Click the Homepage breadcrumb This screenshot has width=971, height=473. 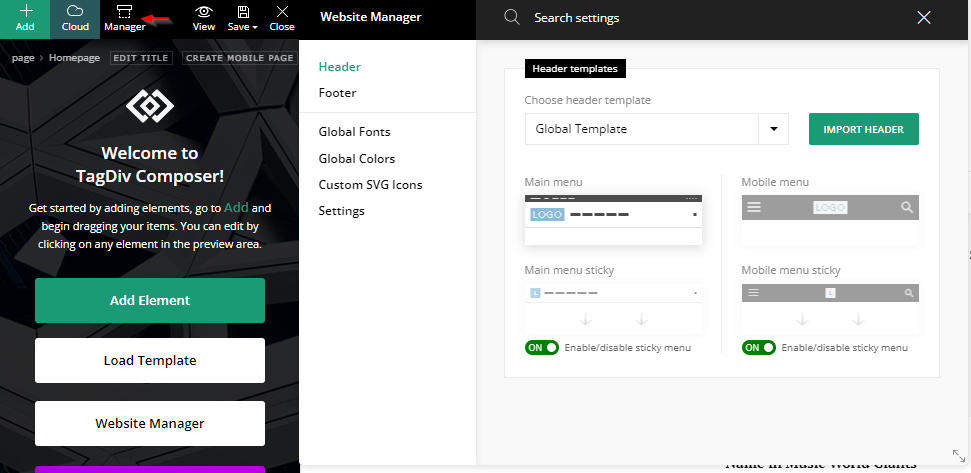point(74,58)
